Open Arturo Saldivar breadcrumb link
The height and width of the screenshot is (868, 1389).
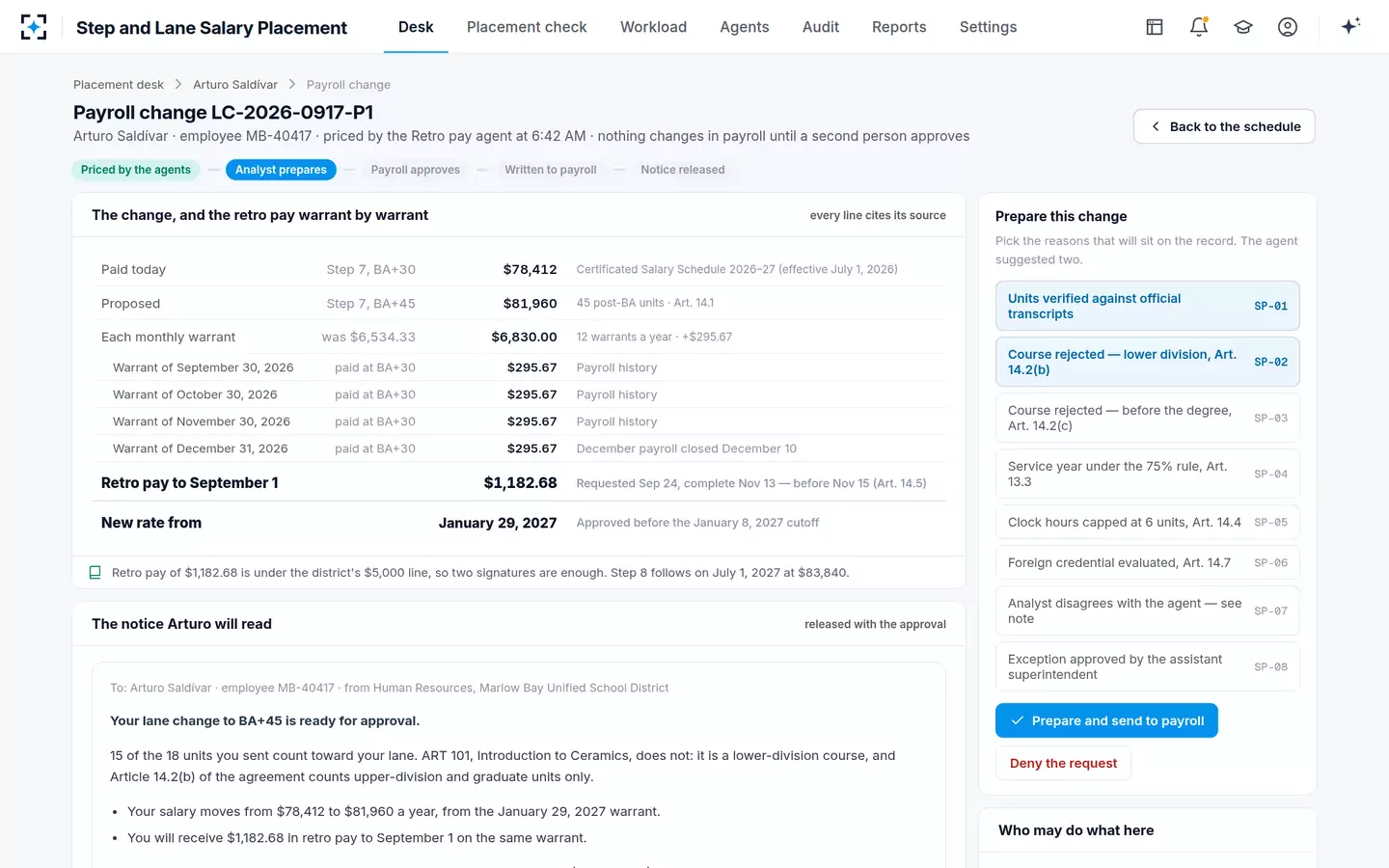click(235, 85)
